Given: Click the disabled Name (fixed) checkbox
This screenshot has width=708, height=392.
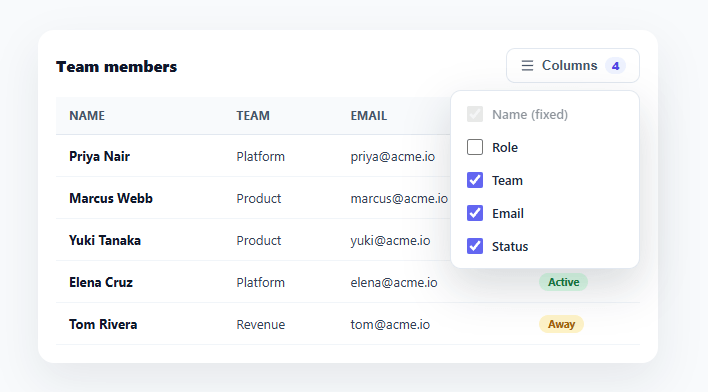Looking at the screenshot, I should (x=475, y=114).
